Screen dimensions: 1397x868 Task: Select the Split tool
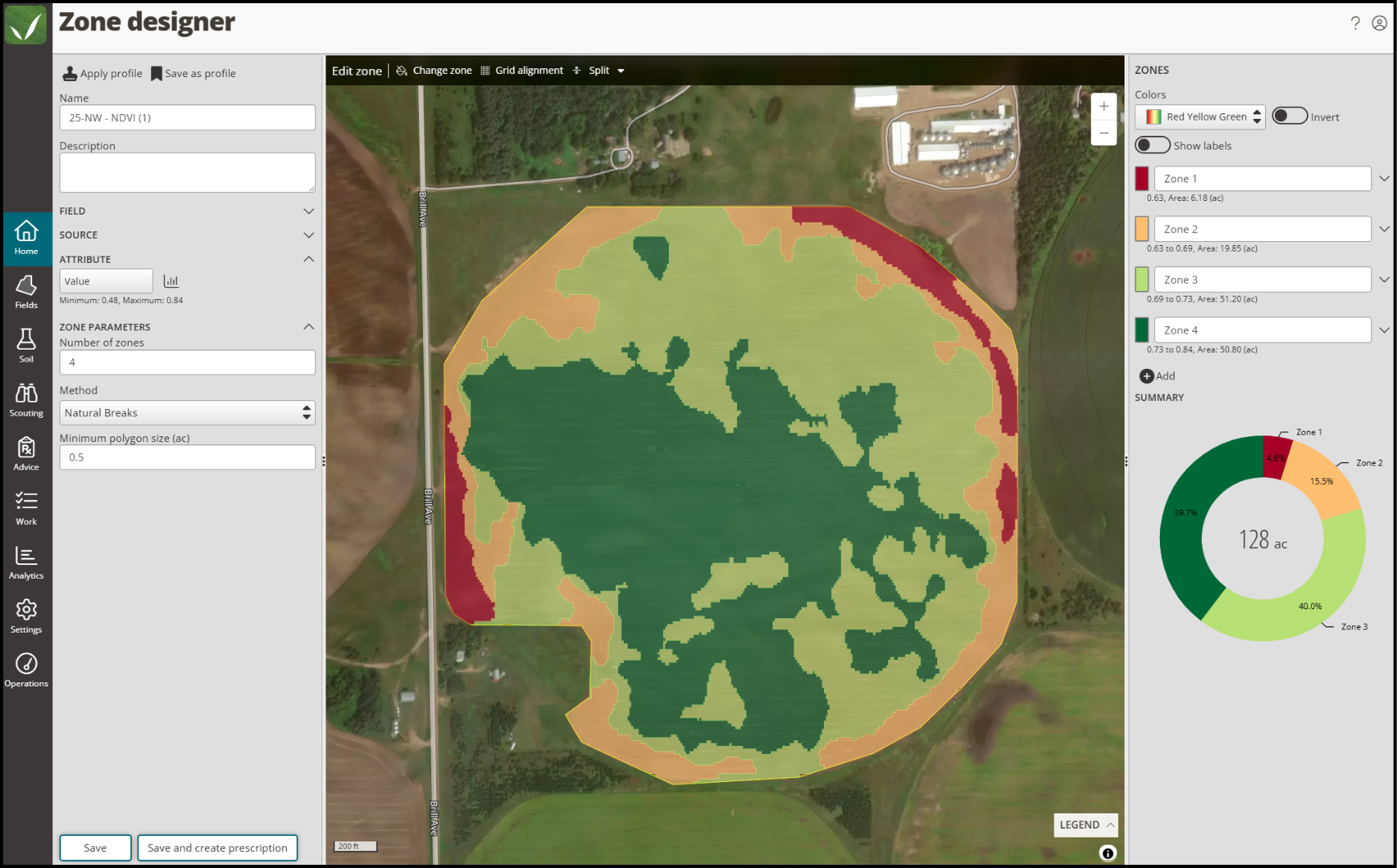point(591,71)
